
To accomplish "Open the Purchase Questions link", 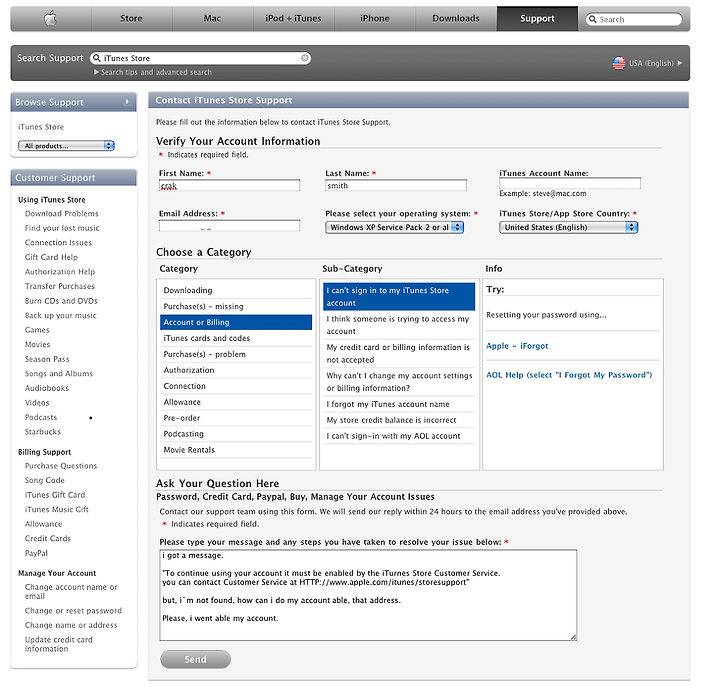I will tap(61, 466).
